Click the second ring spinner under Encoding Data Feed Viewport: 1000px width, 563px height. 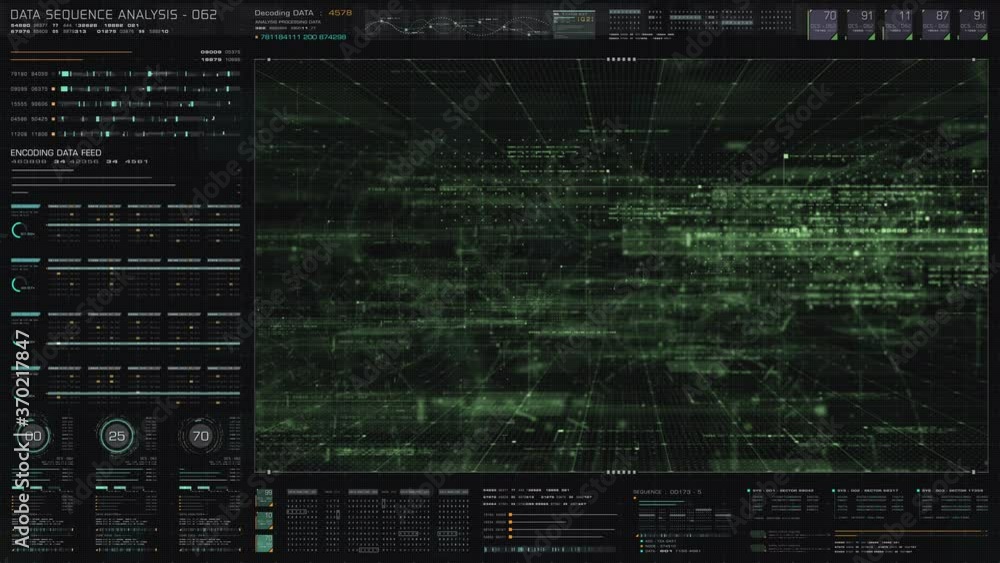[x=18, y=284]
